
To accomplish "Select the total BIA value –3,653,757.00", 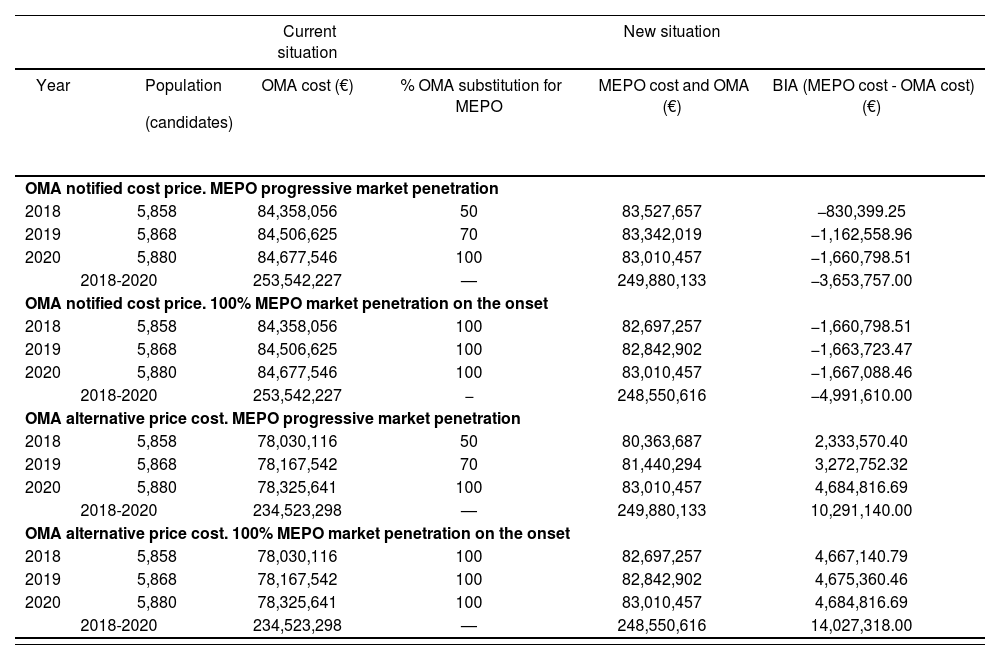I will click(862, 280).
